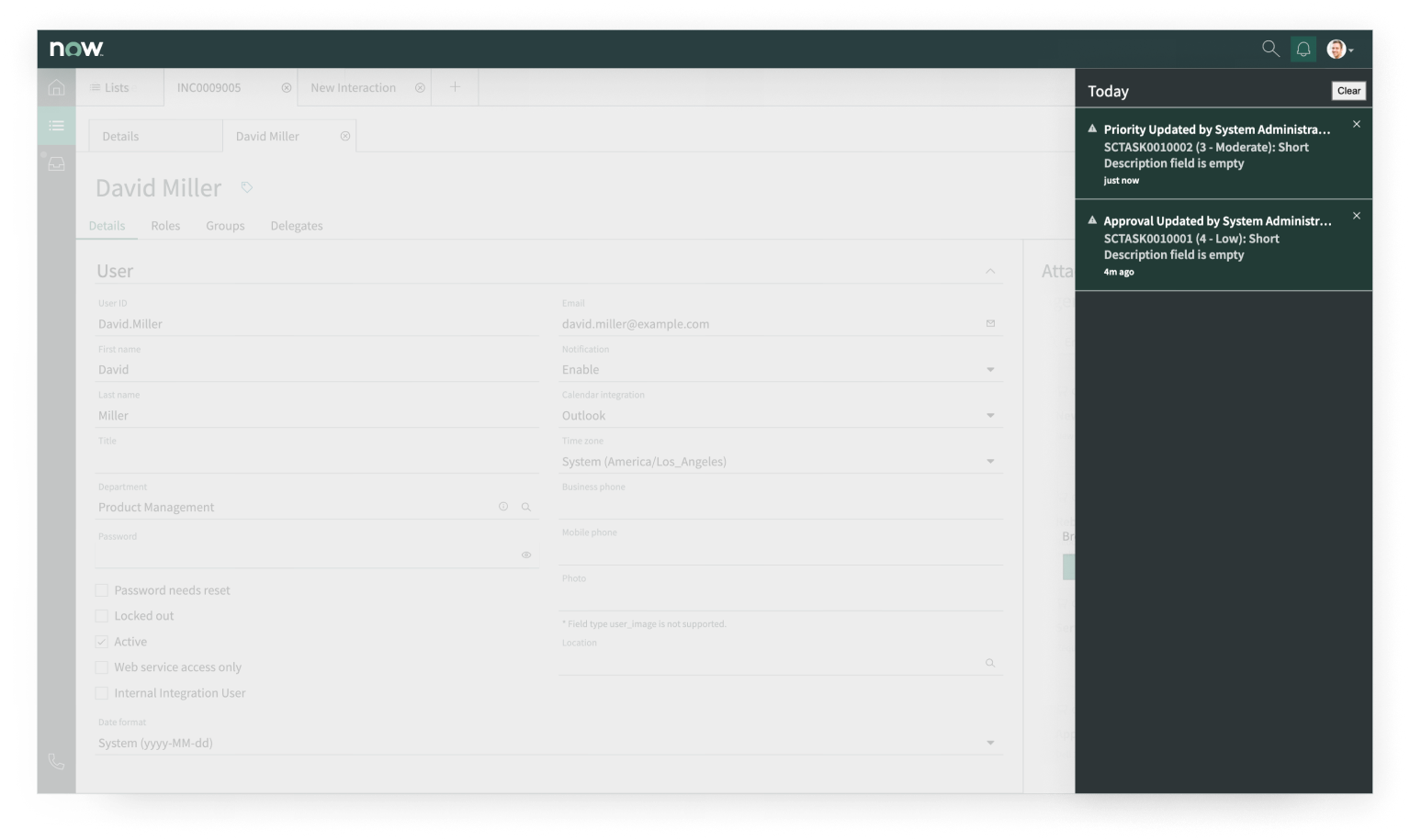The height and width of the screenshot is (840, 1410).
Task: Open the home icon in left sidebar
Action: click(x=56, y=87)
